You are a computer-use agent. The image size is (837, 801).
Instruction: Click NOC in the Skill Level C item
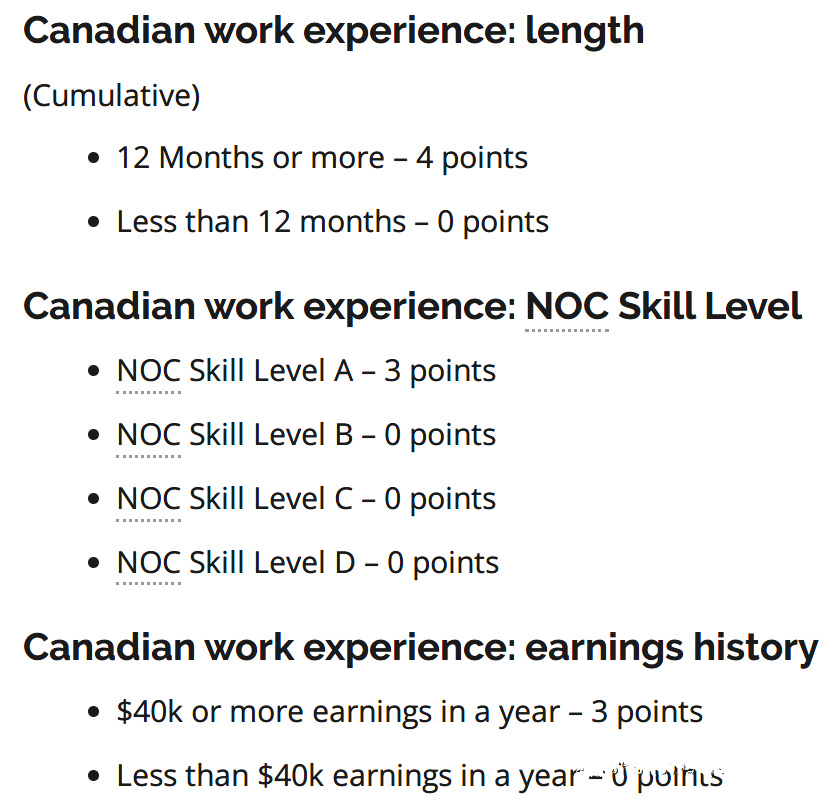148,498
